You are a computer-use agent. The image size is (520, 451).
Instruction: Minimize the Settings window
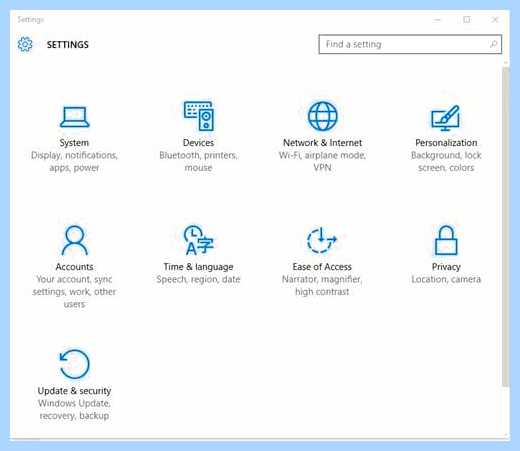point(438,20)
